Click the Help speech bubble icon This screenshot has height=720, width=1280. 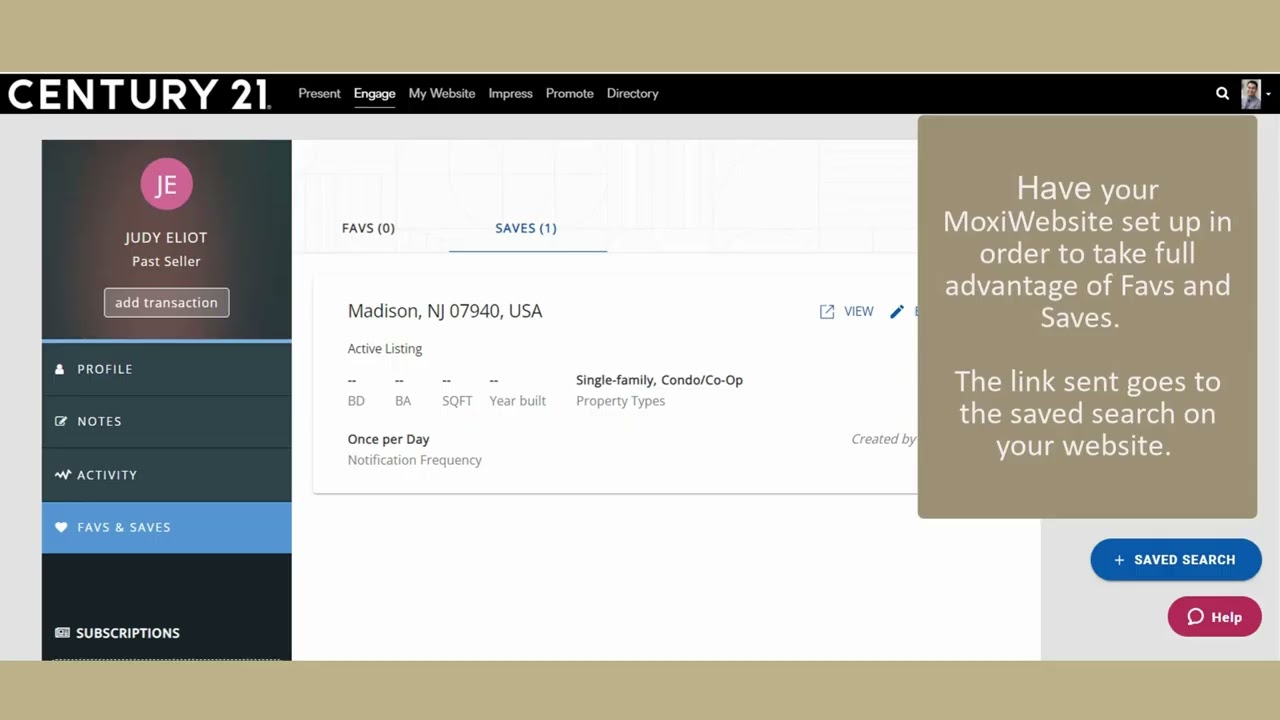click(x=1195, y=617)
